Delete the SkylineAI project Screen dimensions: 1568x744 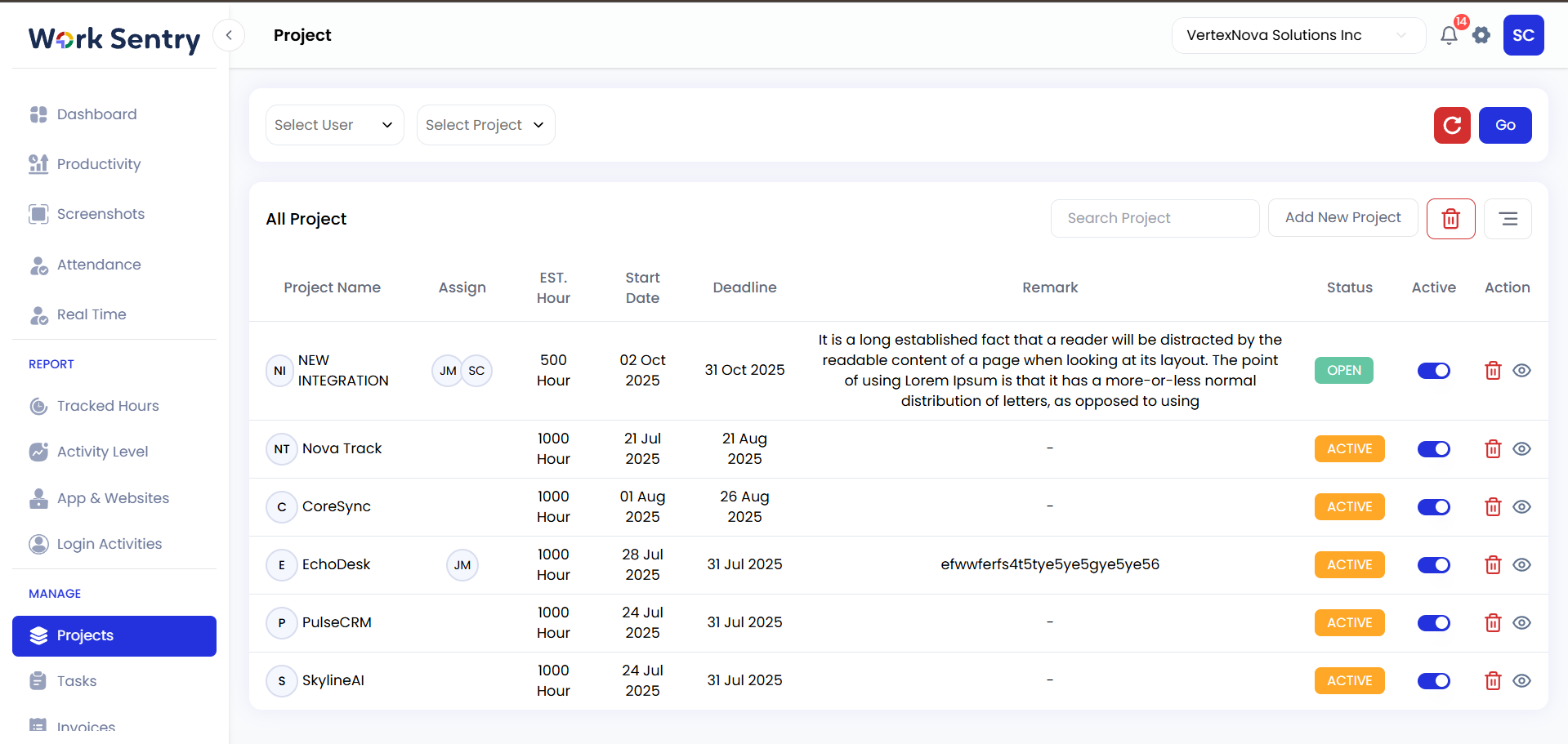1493,681
